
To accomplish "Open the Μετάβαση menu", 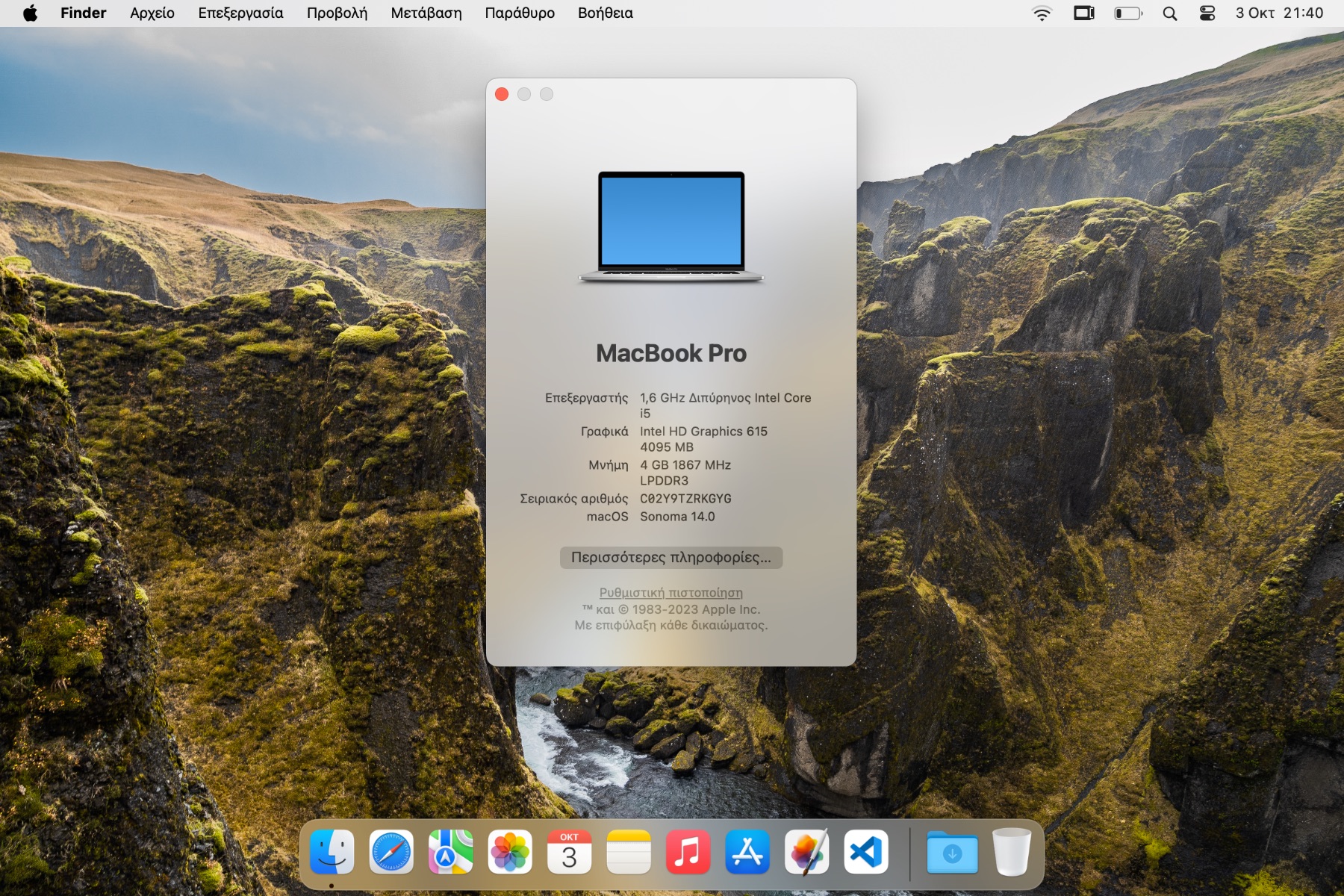I will (426, 13).
